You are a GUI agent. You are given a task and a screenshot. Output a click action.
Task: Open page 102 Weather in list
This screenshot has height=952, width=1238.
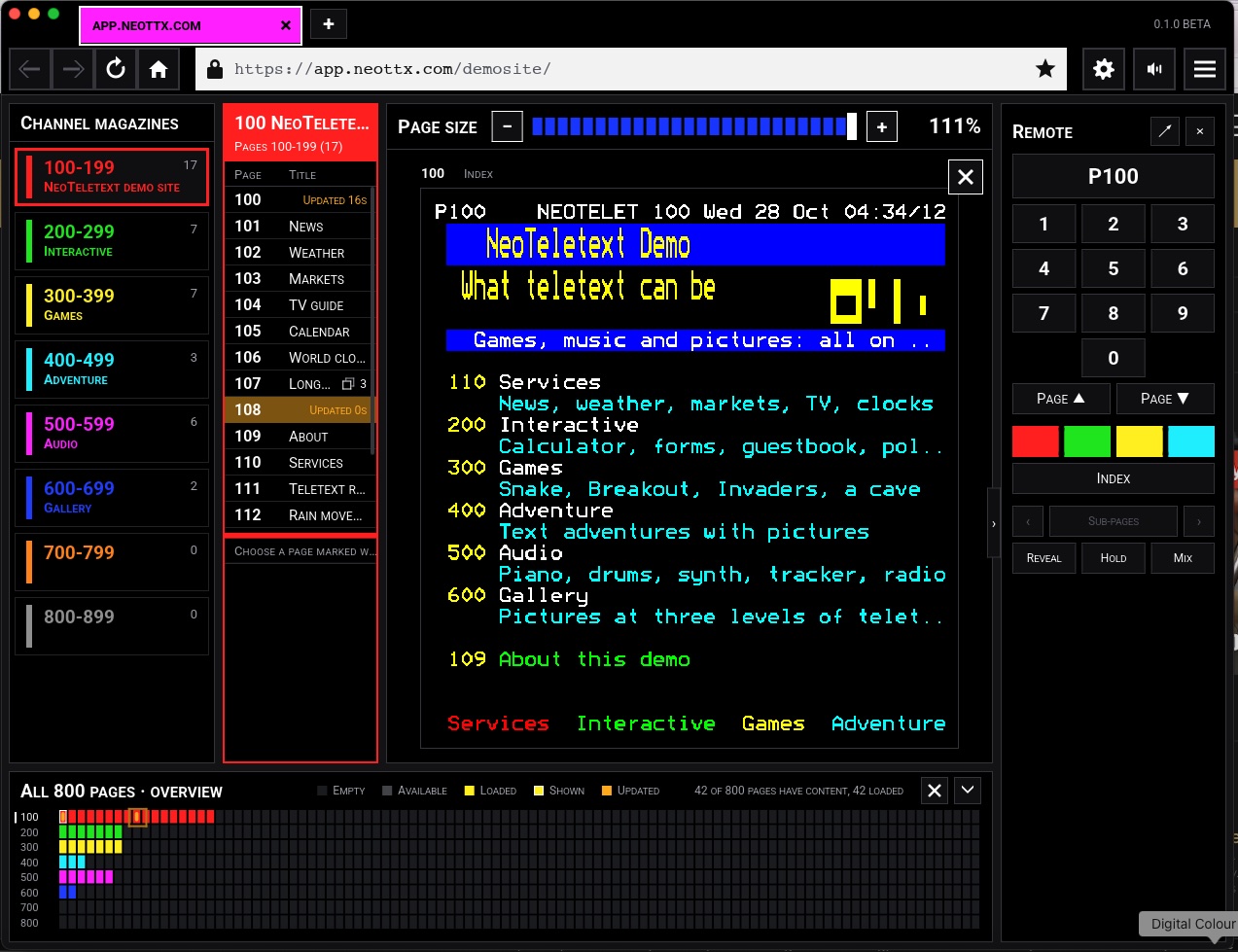tap(298, 253)
